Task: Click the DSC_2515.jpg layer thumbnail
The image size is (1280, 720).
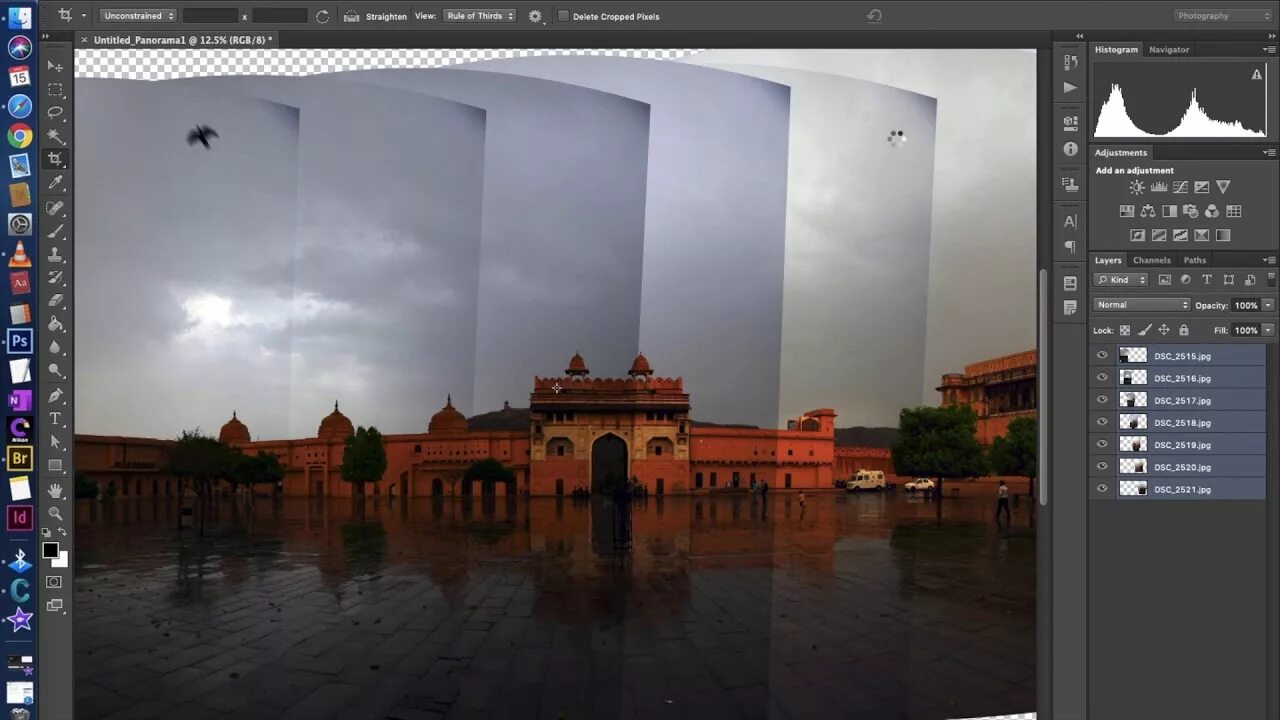Action: [x=1133, y=355]
